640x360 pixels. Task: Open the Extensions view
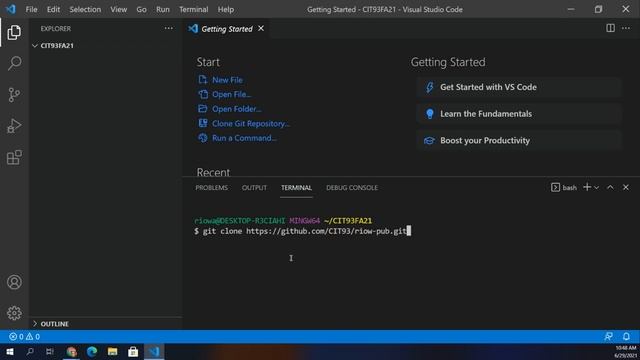click(x=14, y=157)
